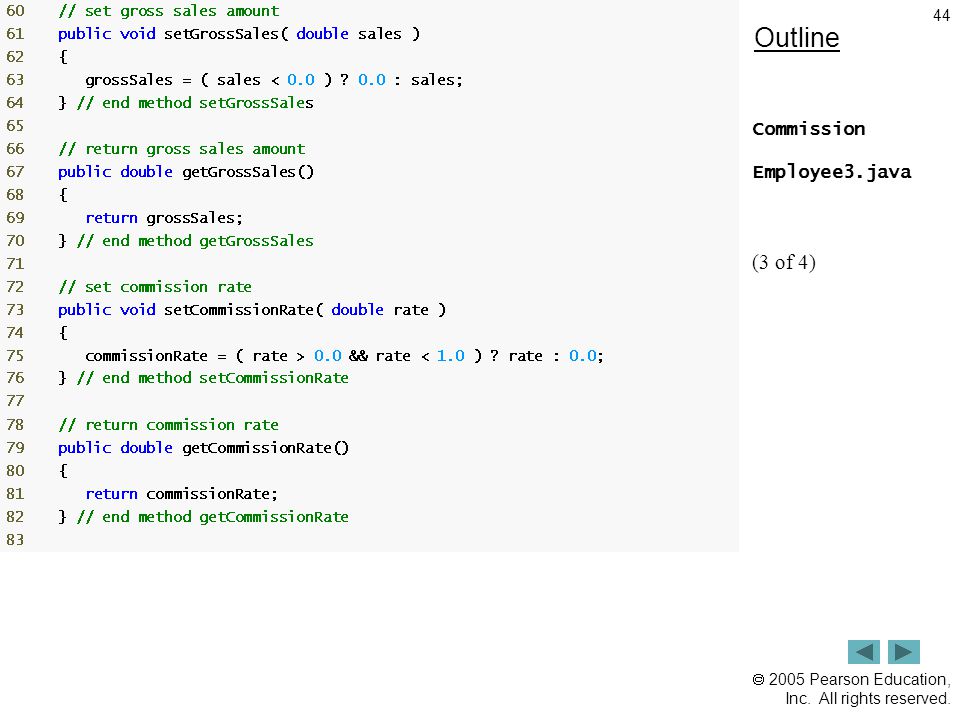The height and width of the screenshot is (720, 960).
Task: Click the setCommissionRate declaration on line 73
Action: point(252,310)
